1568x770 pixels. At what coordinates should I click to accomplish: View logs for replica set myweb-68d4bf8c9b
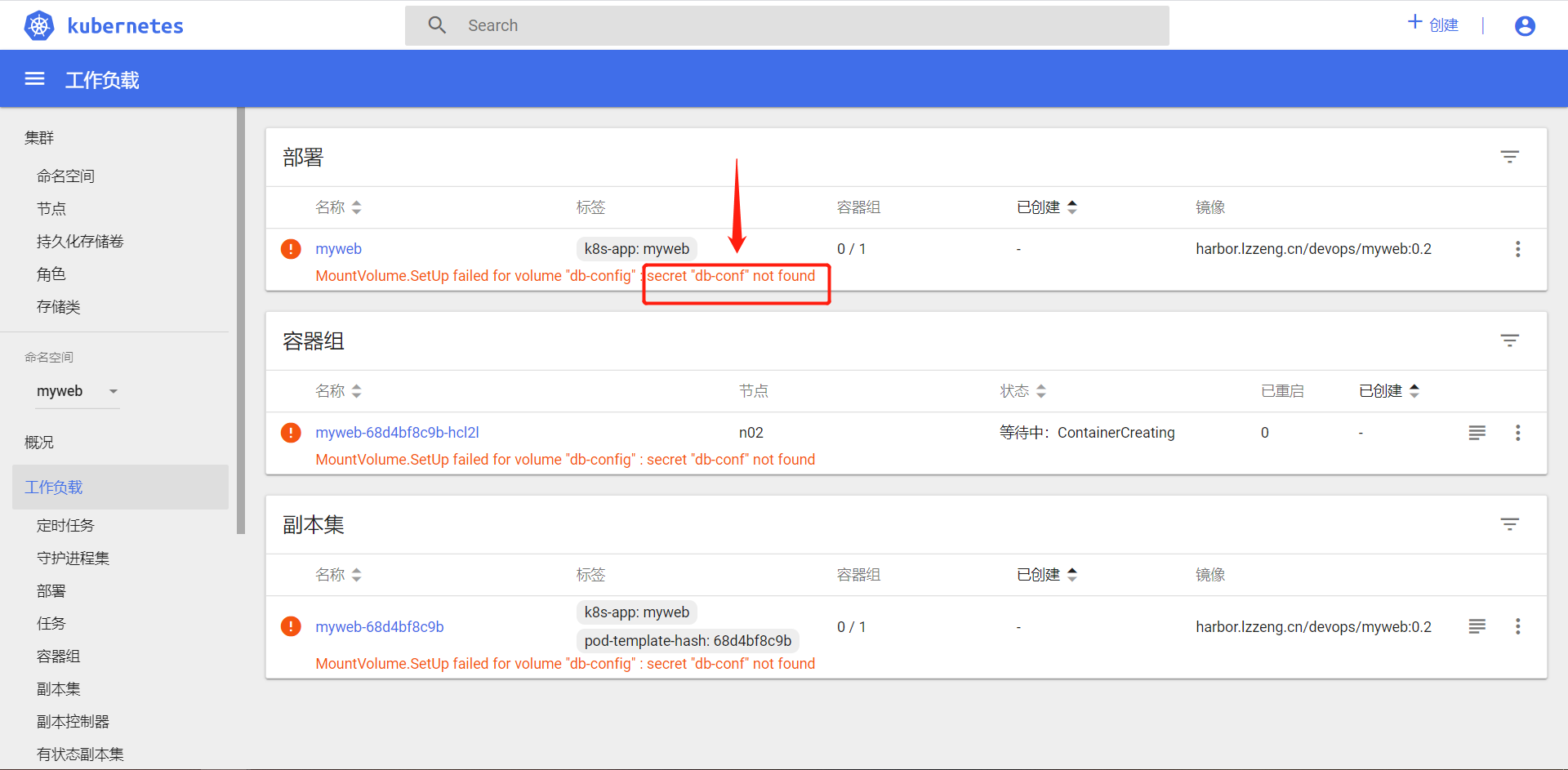point(1477,626)
